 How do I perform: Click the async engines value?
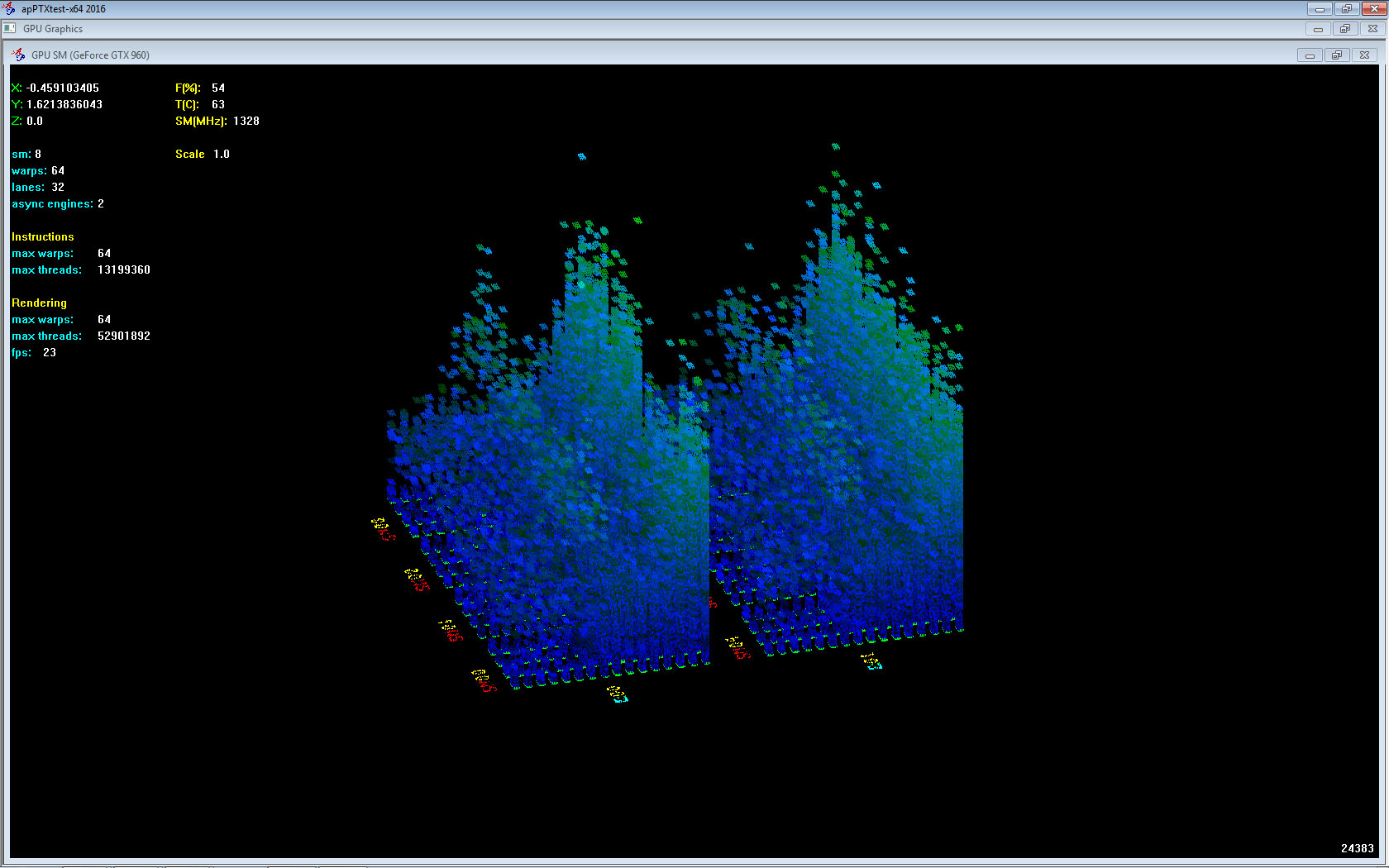[x=101, y=204]
